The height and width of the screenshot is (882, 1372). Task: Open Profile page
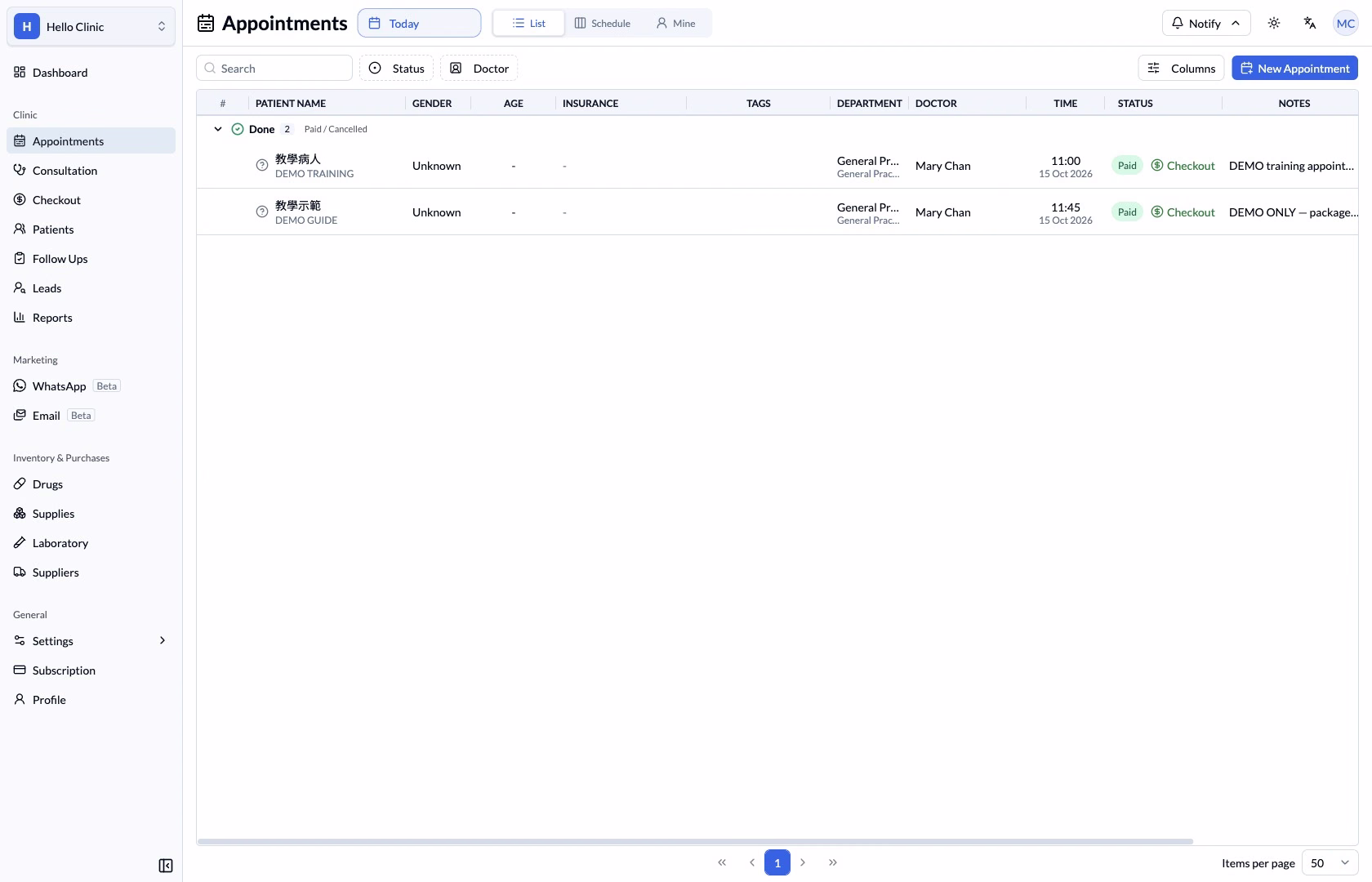[x=91, y=699]
